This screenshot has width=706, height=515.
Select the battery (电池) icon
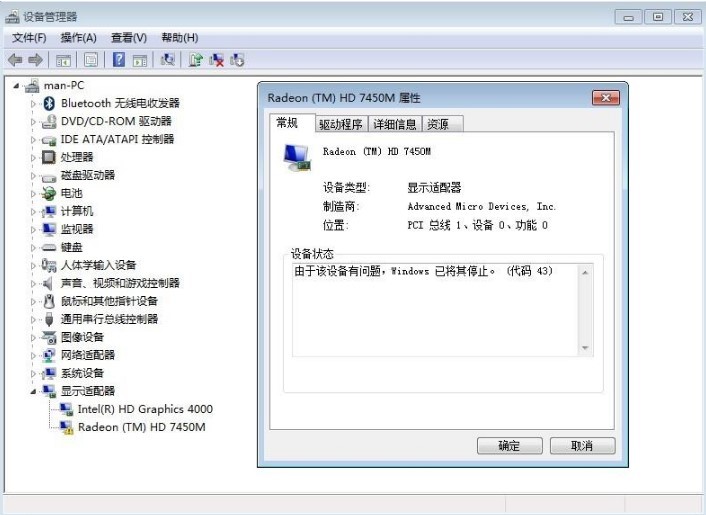tap(49, 194)
